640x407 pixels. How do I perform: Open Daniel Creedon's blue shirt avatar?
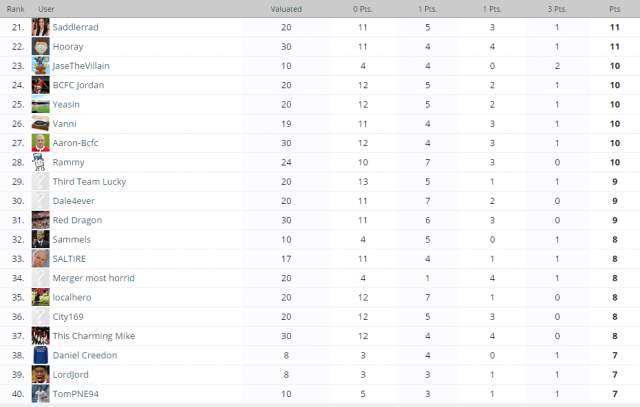pyautogui.click(x=40, y=355)
